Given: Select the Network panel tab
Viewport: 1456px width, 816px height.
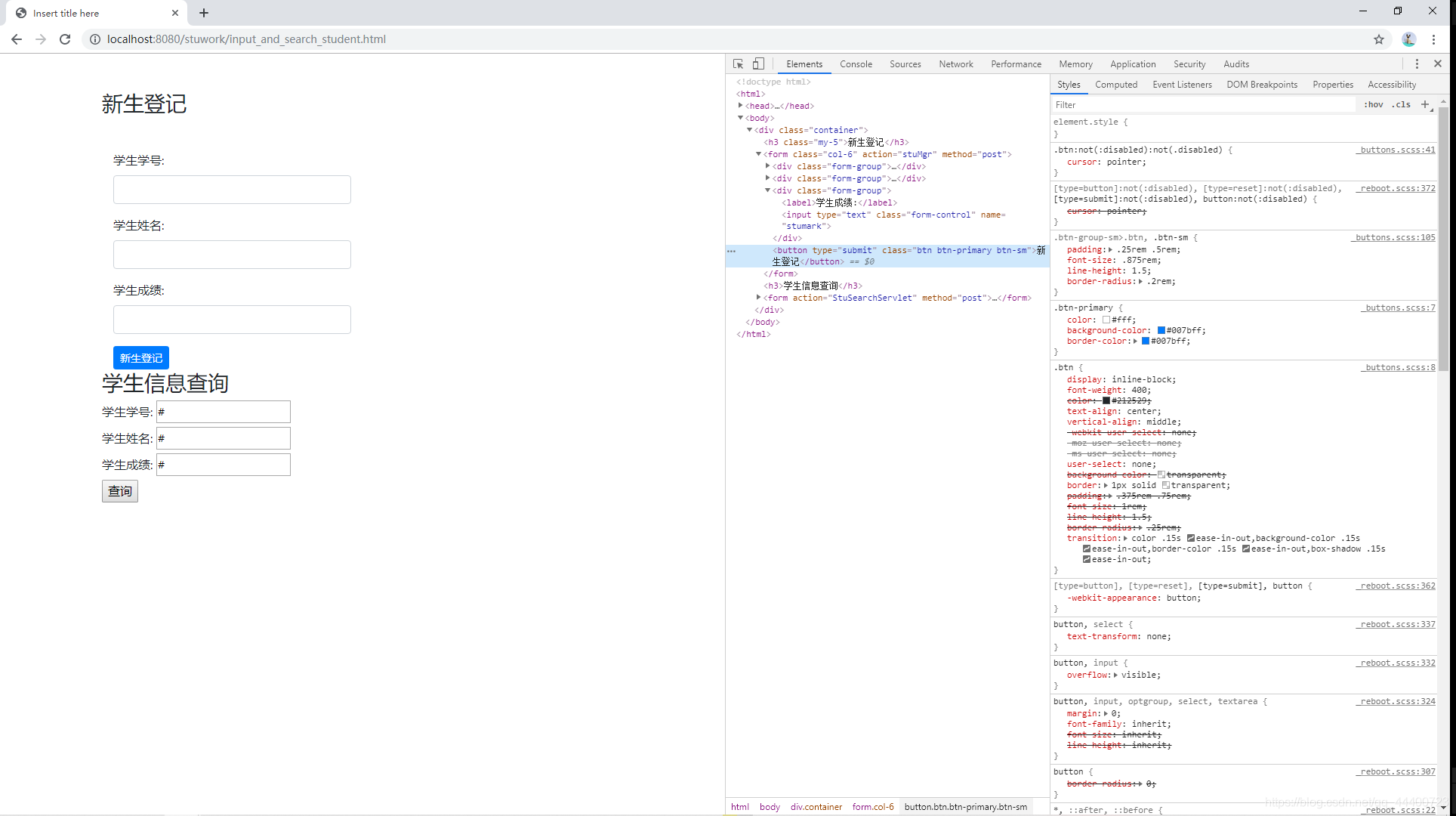Looking at the screenshot, I should pyautogui.click(x=956, y=64).
